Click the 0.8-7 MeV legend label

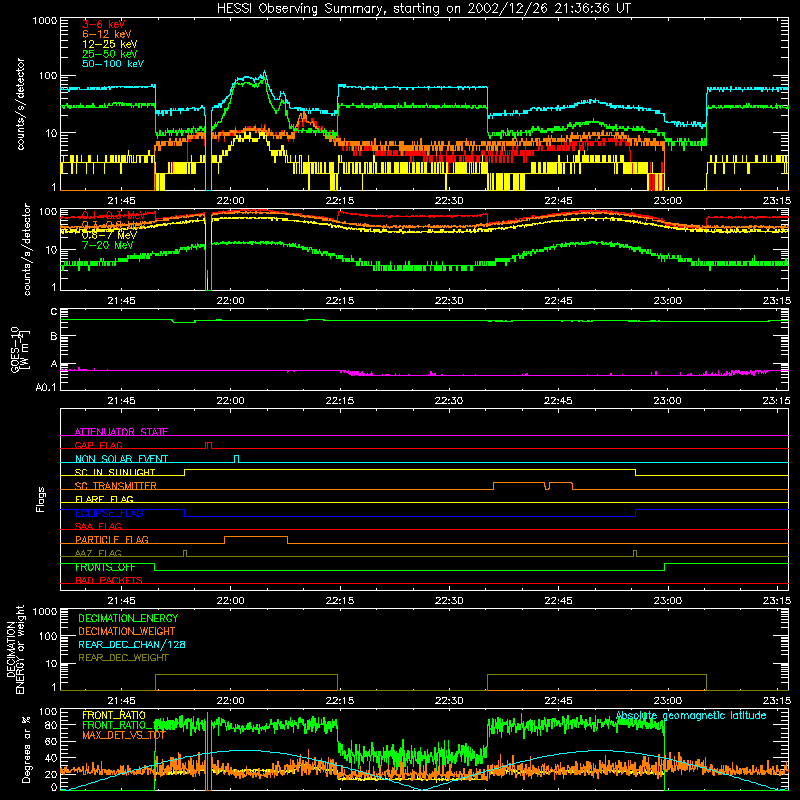[x=109, y=235]
